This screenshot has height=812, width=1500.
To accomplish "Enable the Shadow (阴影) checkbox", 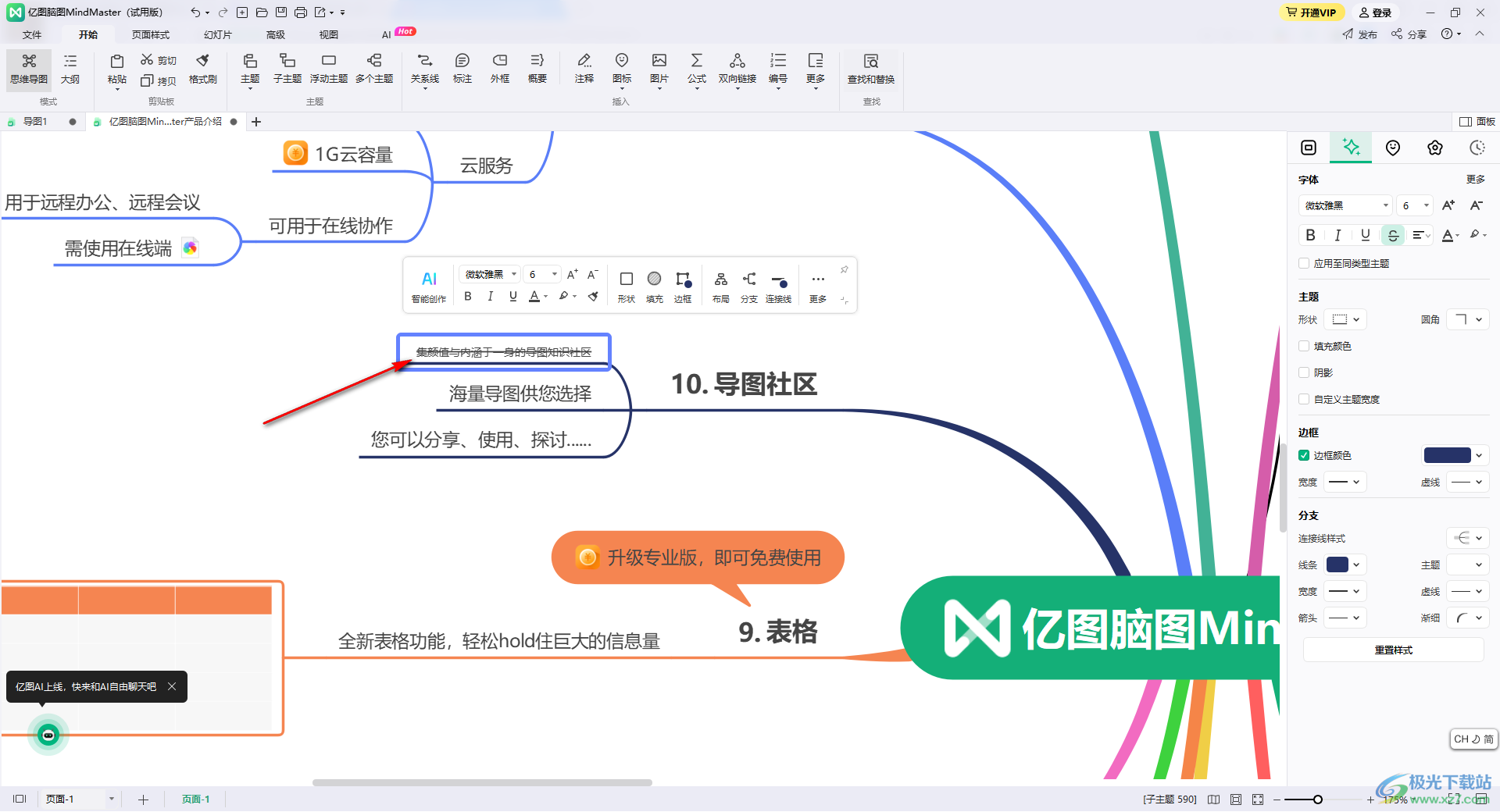I will coord(1304,372).
